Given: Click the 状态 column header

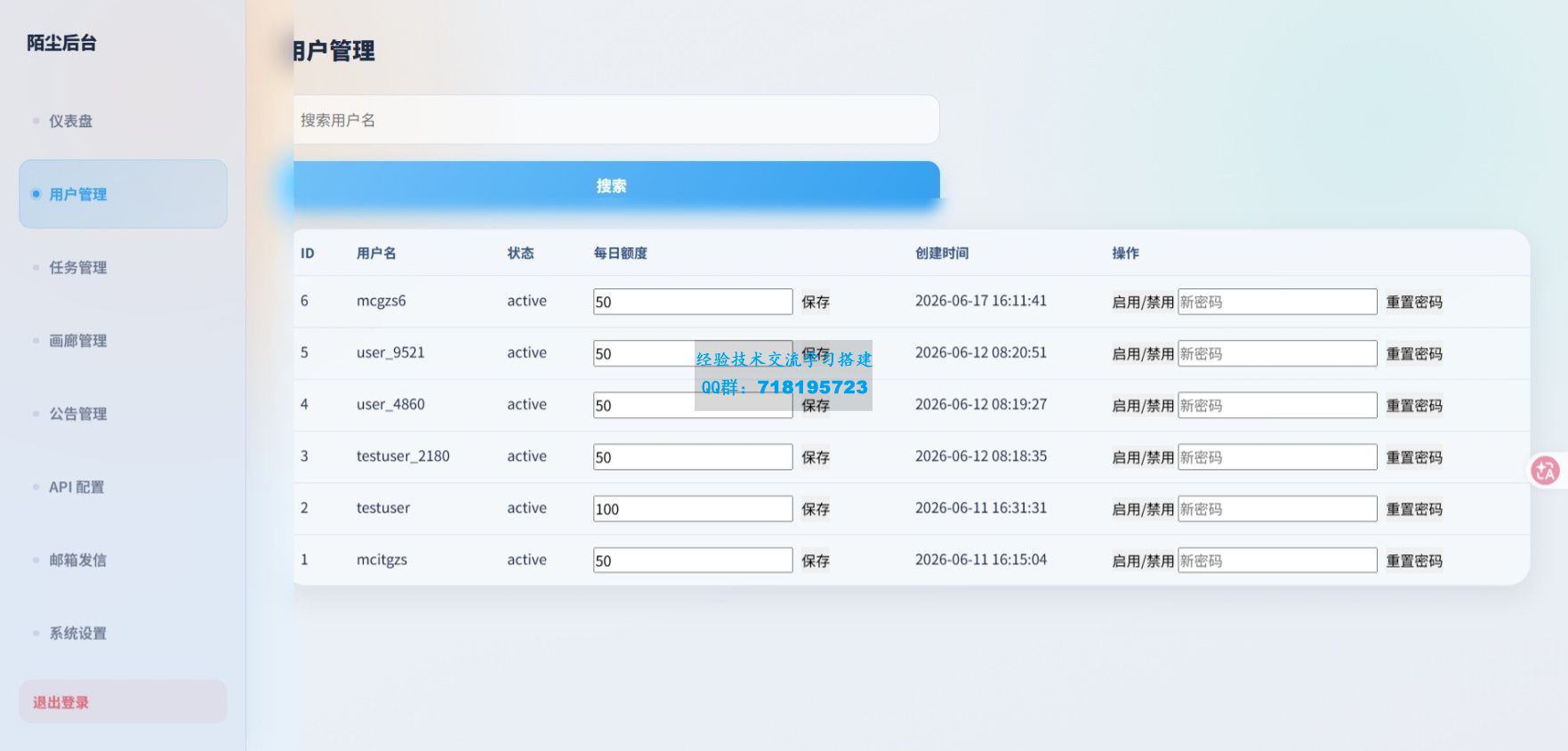Looking at the screenshot, I should coord(520,254).
